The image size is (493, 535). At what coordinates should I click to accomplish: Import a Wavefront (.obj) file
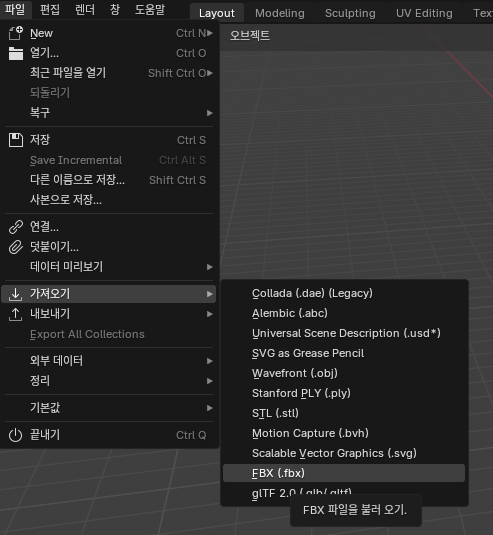coord(344,373)
